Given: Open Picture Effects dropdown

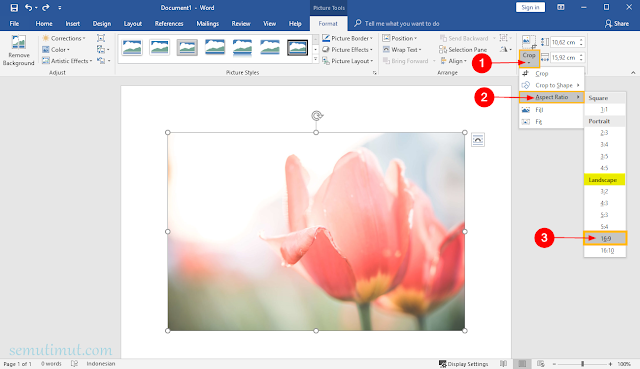Looking at the screenshot, I should click(347, 49).
